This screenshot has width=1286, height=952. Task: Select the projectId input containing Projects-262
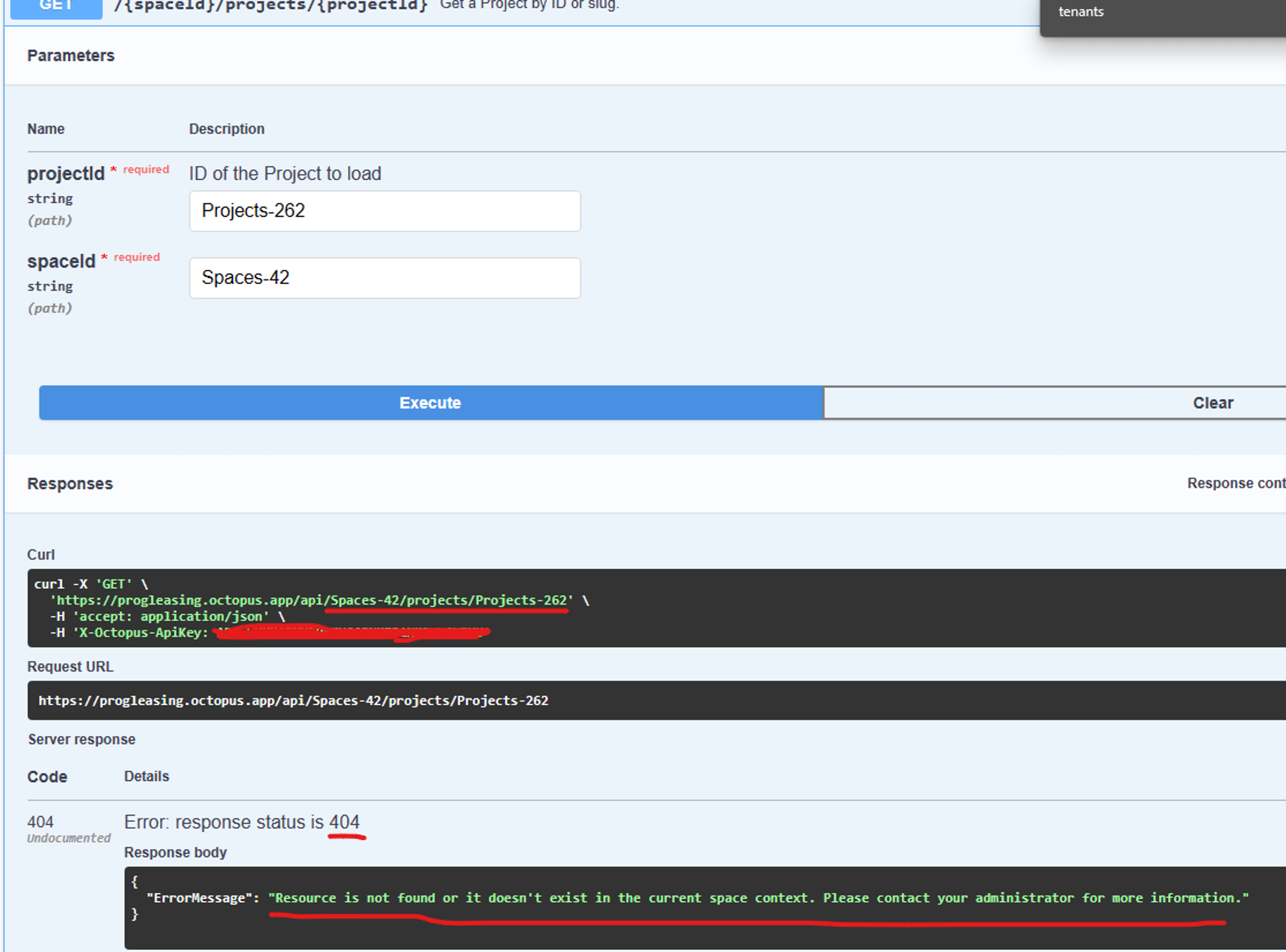tap(384, 211)
